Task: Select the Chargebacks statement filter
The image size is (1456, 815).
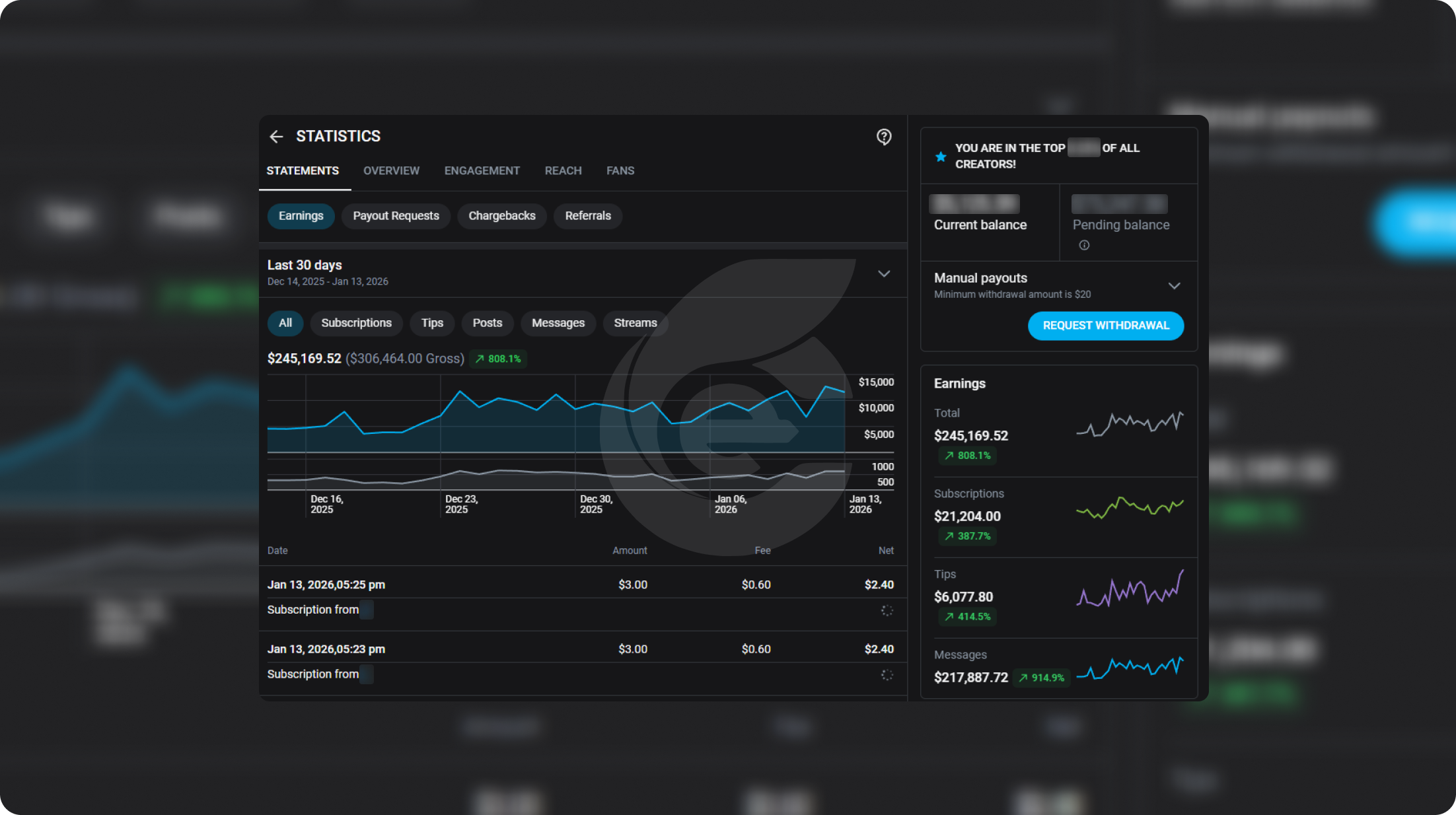Action: 501,216
